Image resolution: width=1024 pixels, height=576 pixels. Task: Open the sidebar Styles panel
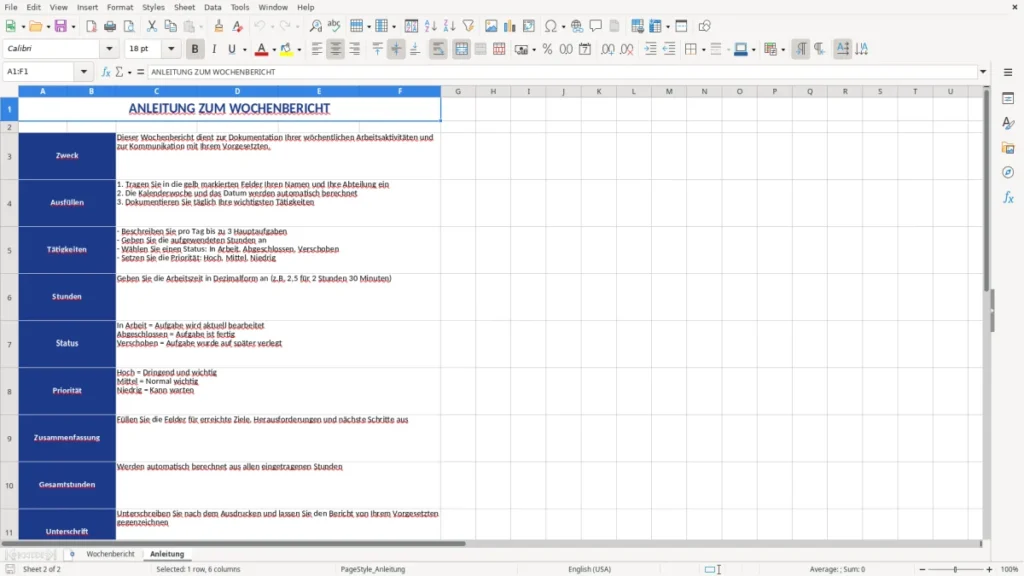click(x=1008, y=123)
